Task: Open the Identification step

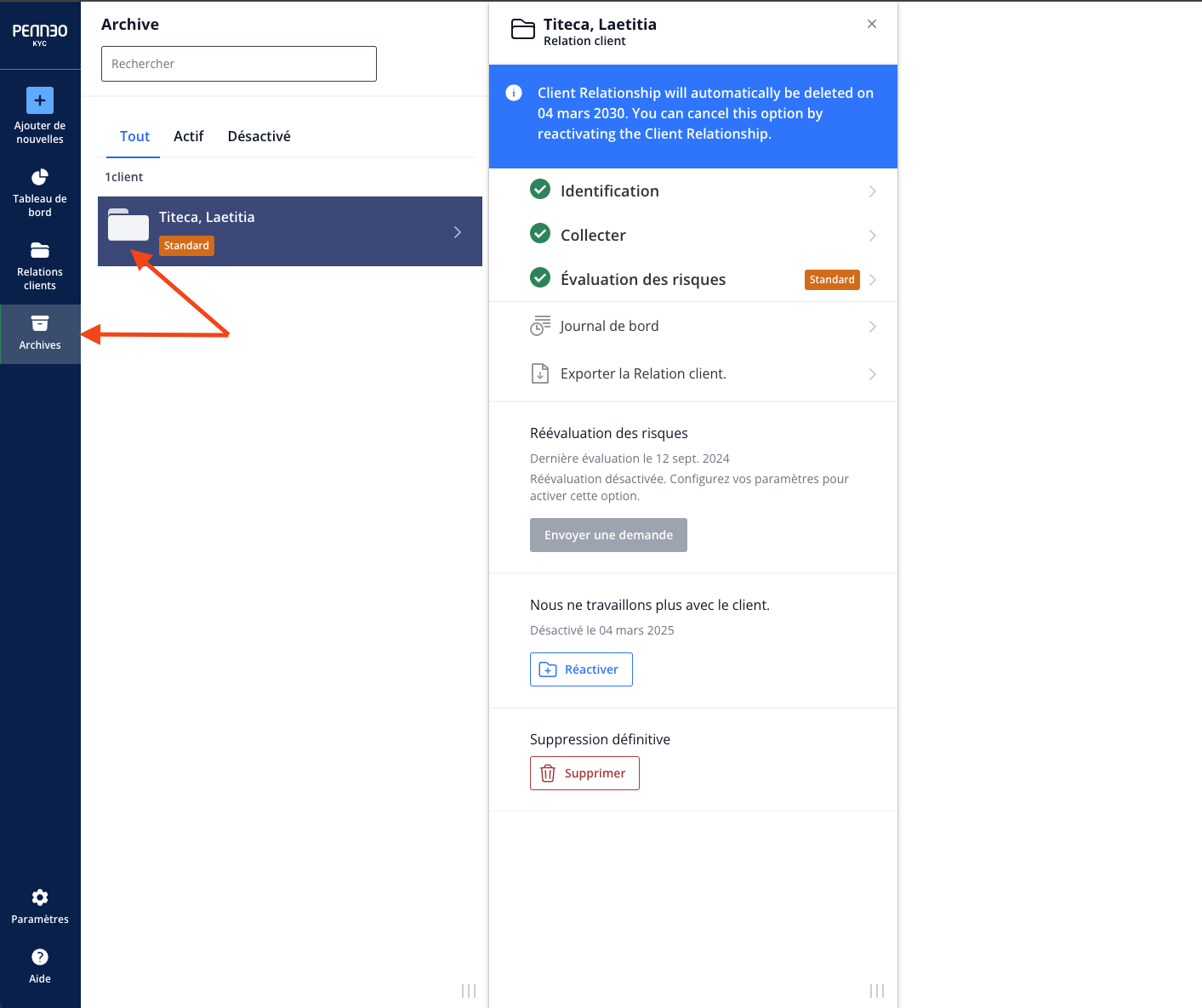Action: tap(693, 191)
